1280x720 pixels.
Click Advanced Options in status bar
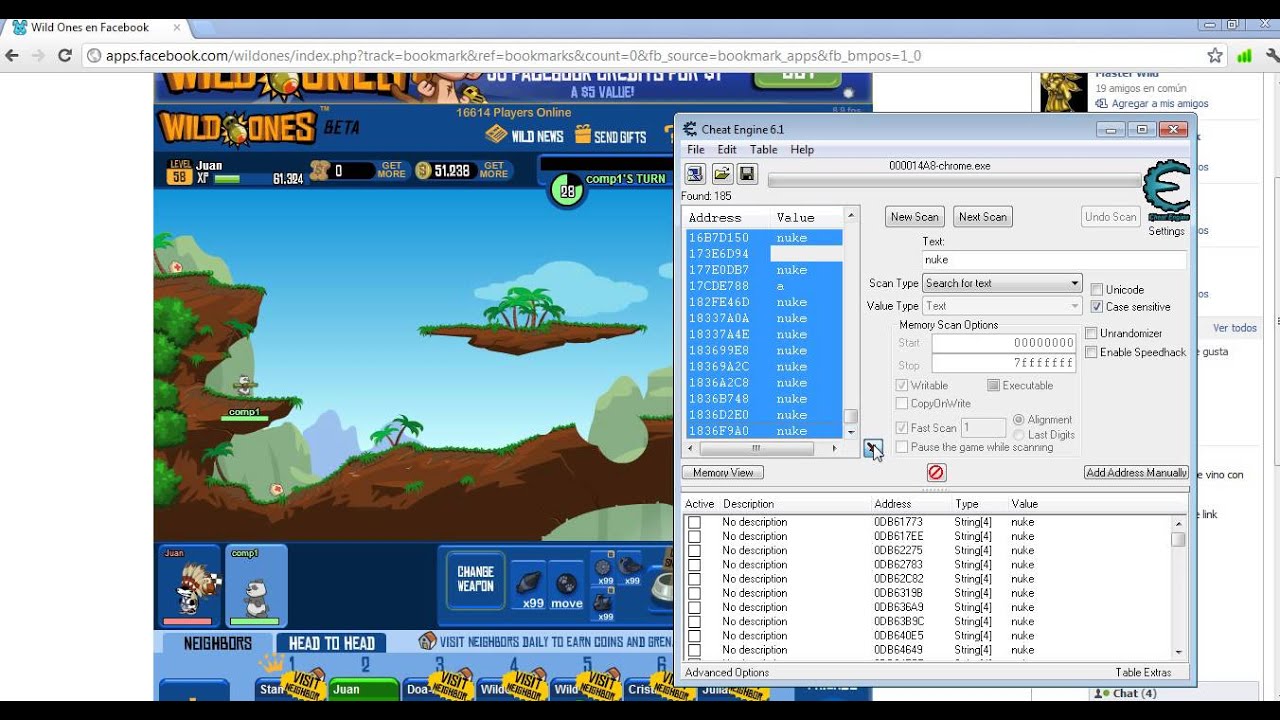[727, 672]
